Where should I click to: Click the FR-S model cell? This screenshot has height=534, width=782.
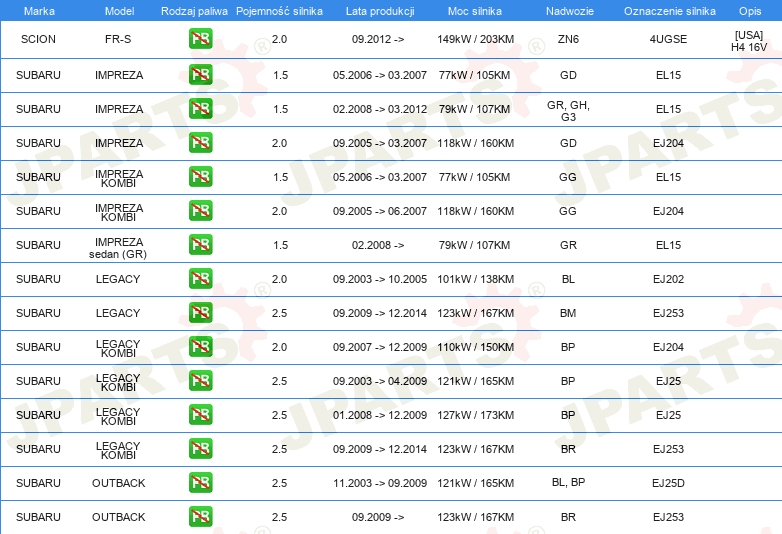click(118, 39)
